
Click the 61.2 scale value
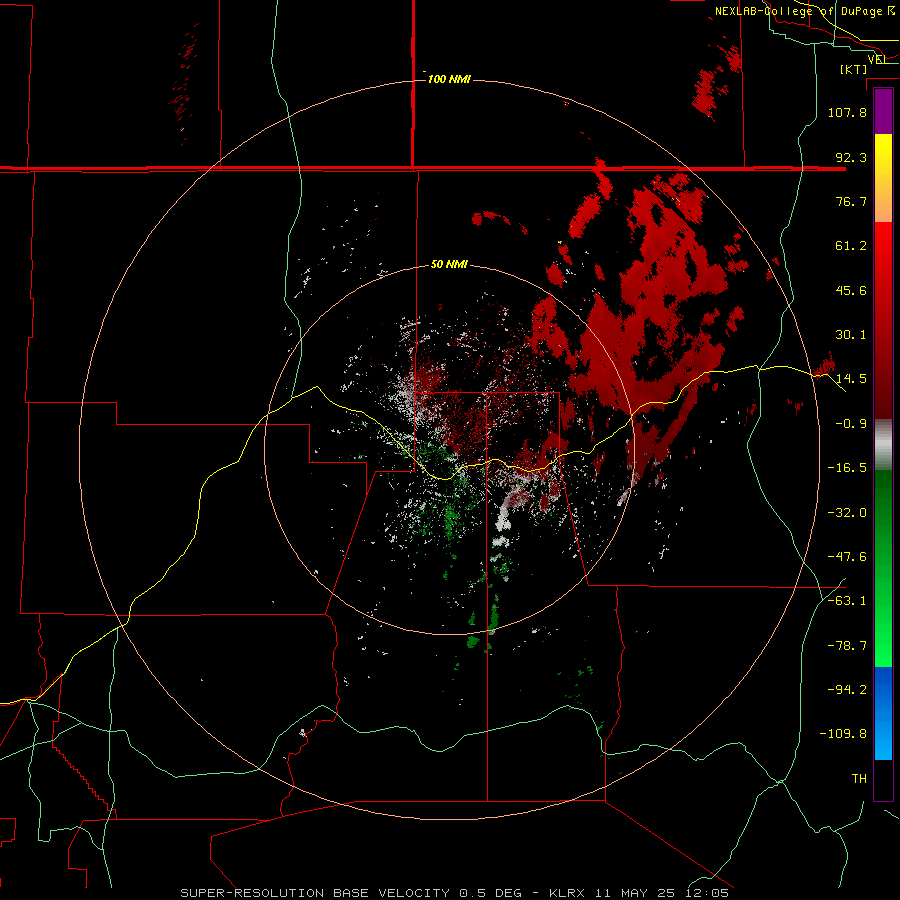coord(851,246)
